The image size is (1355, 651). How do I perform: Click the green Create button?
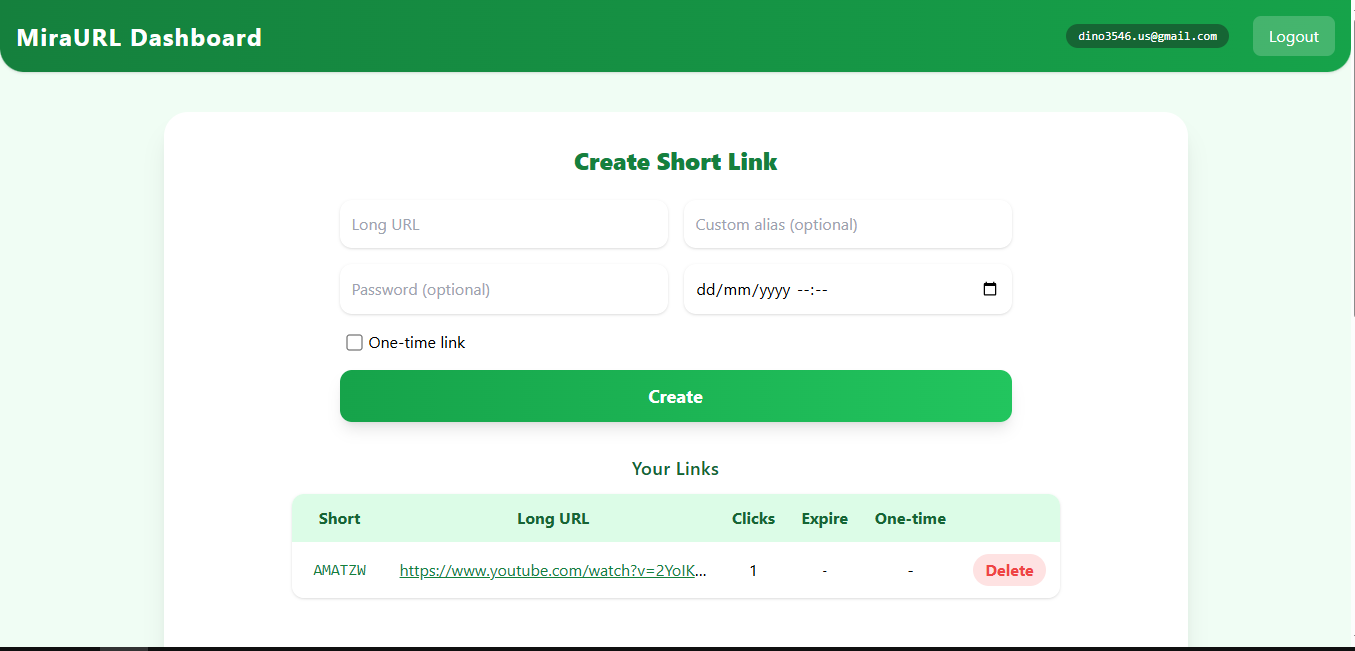[676, 396]
